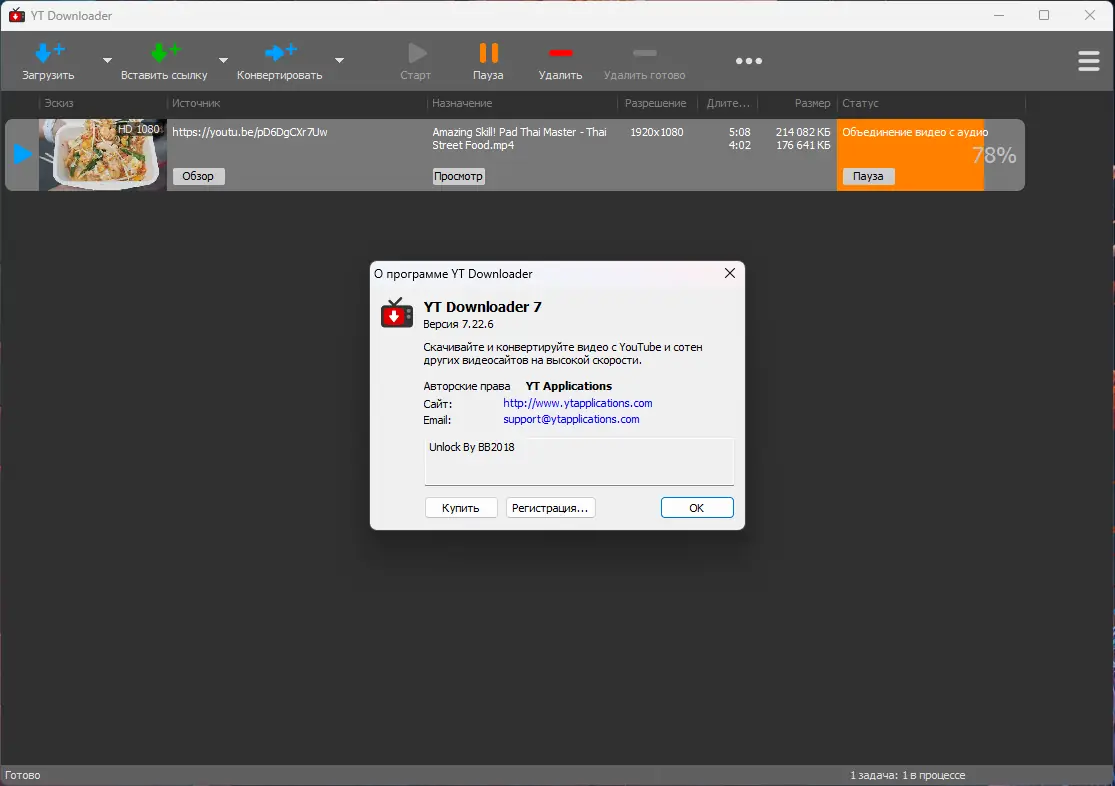Open the three-dots more options icon
Screen dimensions: 1115x786
tap(748, 60)
